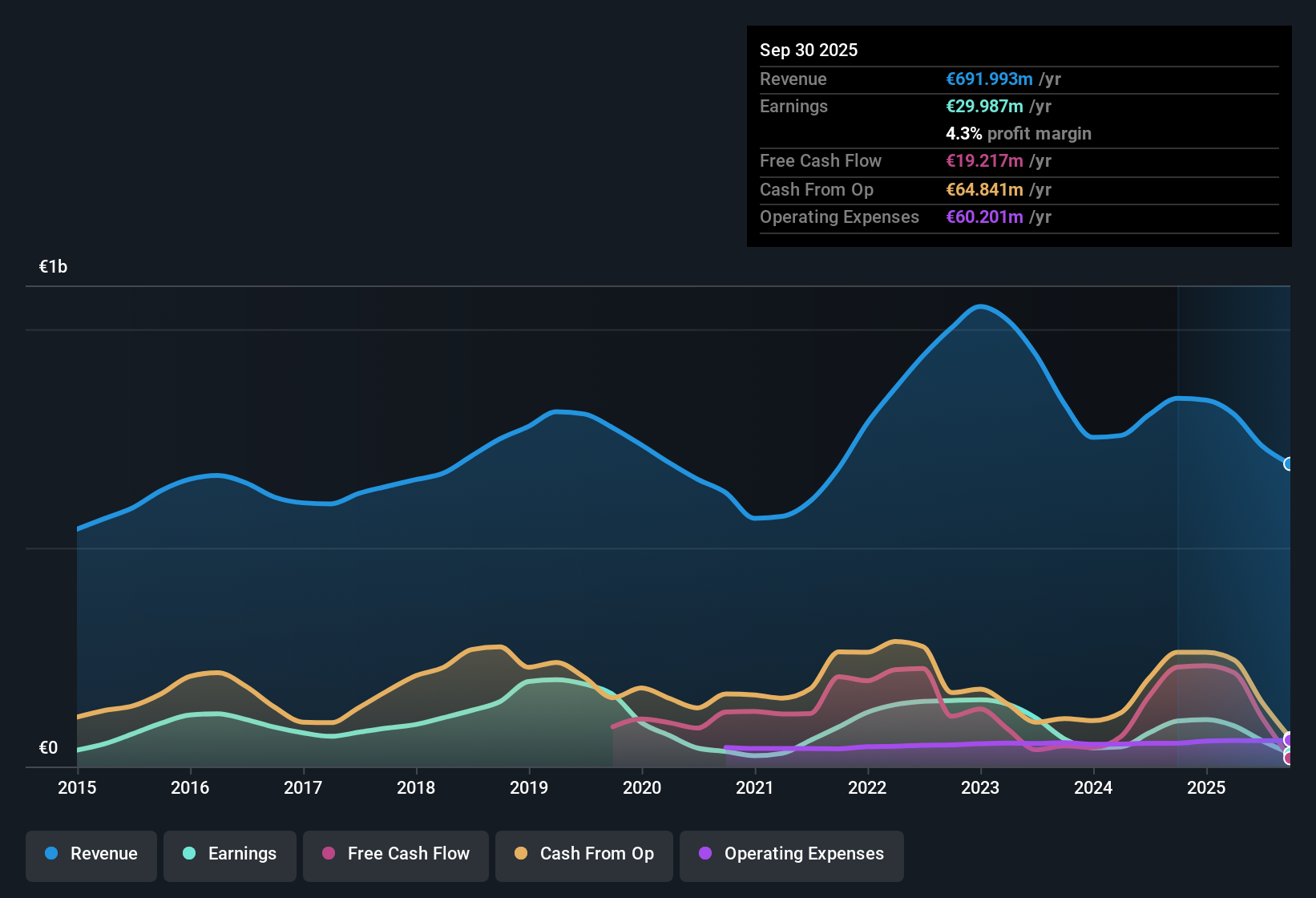This screenshot has height=898, width=1316.
Task: Open the Free Cash Flow legend item
Action: tap(395, 854)
